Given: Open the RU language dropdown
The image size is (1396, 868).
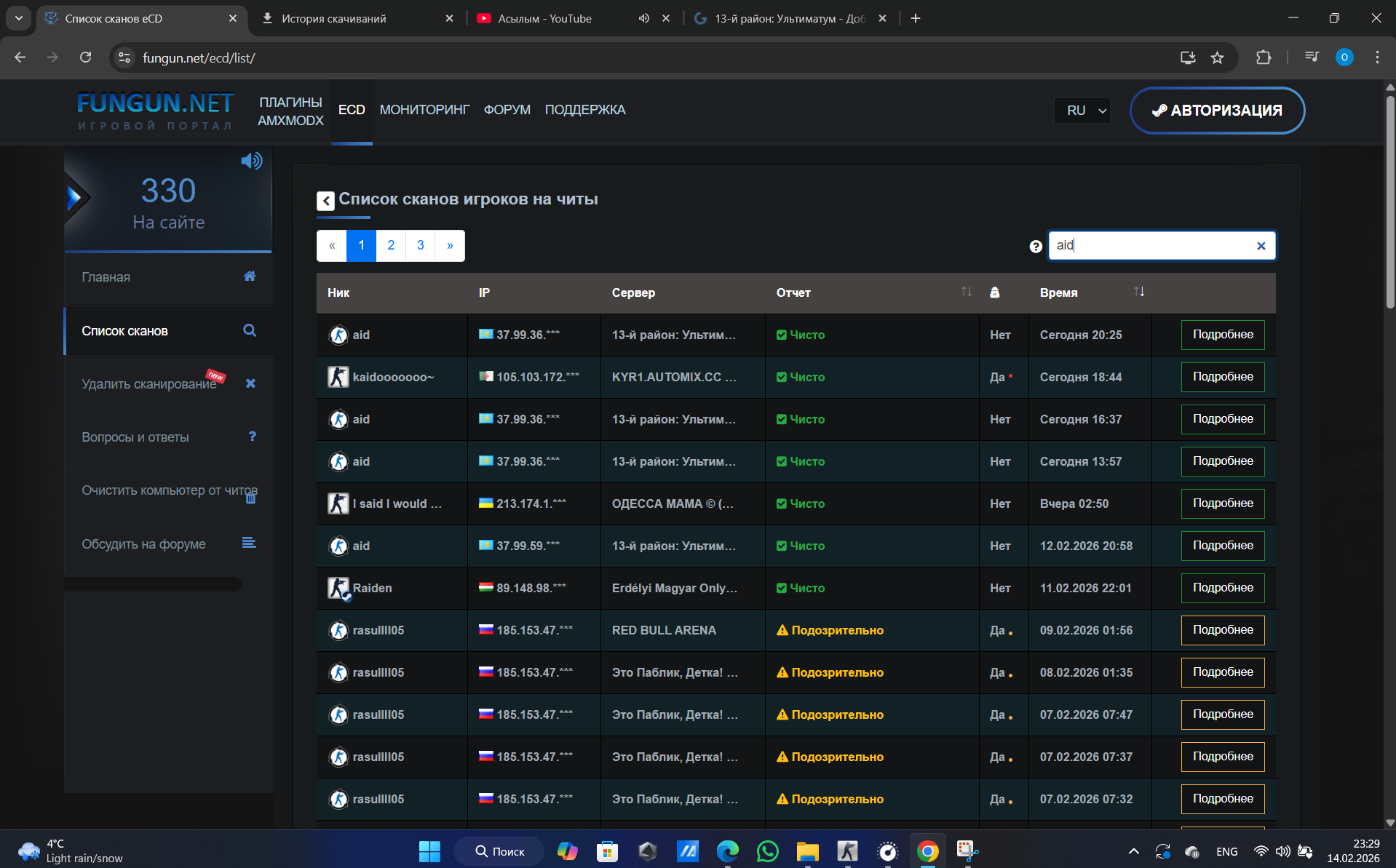Looking at the screenshot, I should point(1083,111).
